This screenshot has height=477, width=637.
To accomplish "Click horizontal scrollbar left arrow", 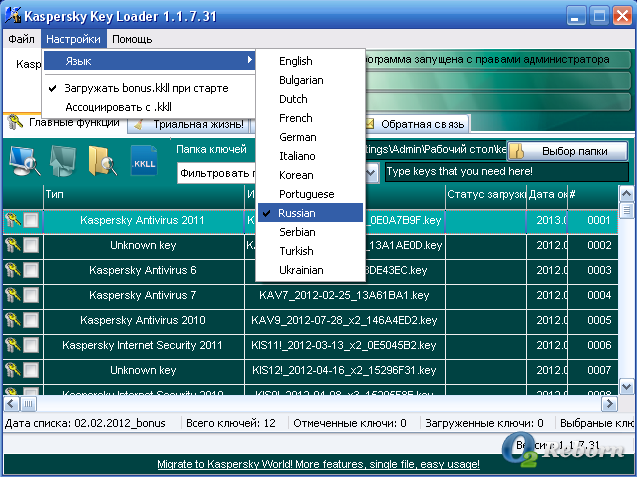I will pyautogui.click(x=11, y=404).
